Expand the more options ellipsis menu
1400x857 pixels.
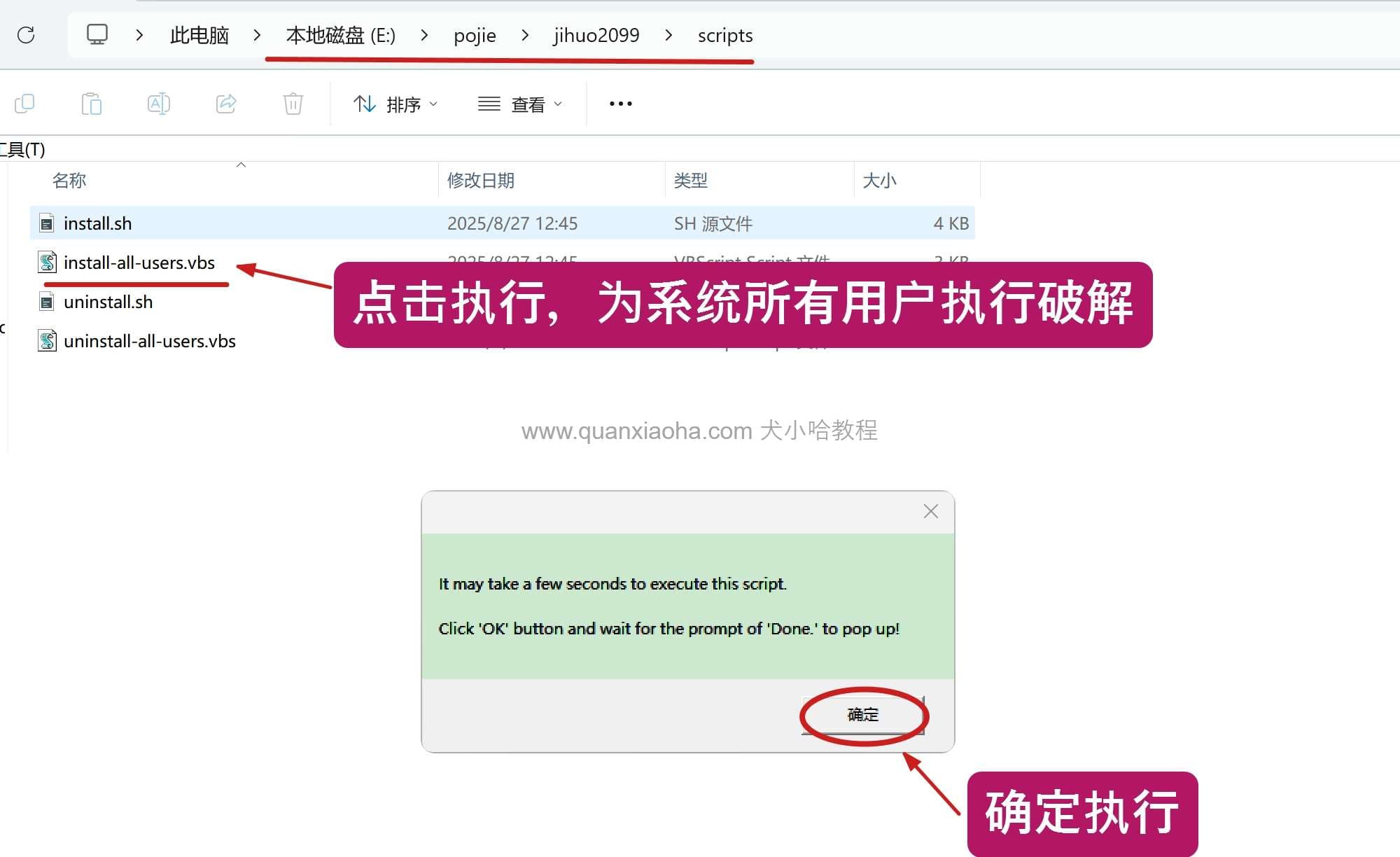tap(620, 103)
